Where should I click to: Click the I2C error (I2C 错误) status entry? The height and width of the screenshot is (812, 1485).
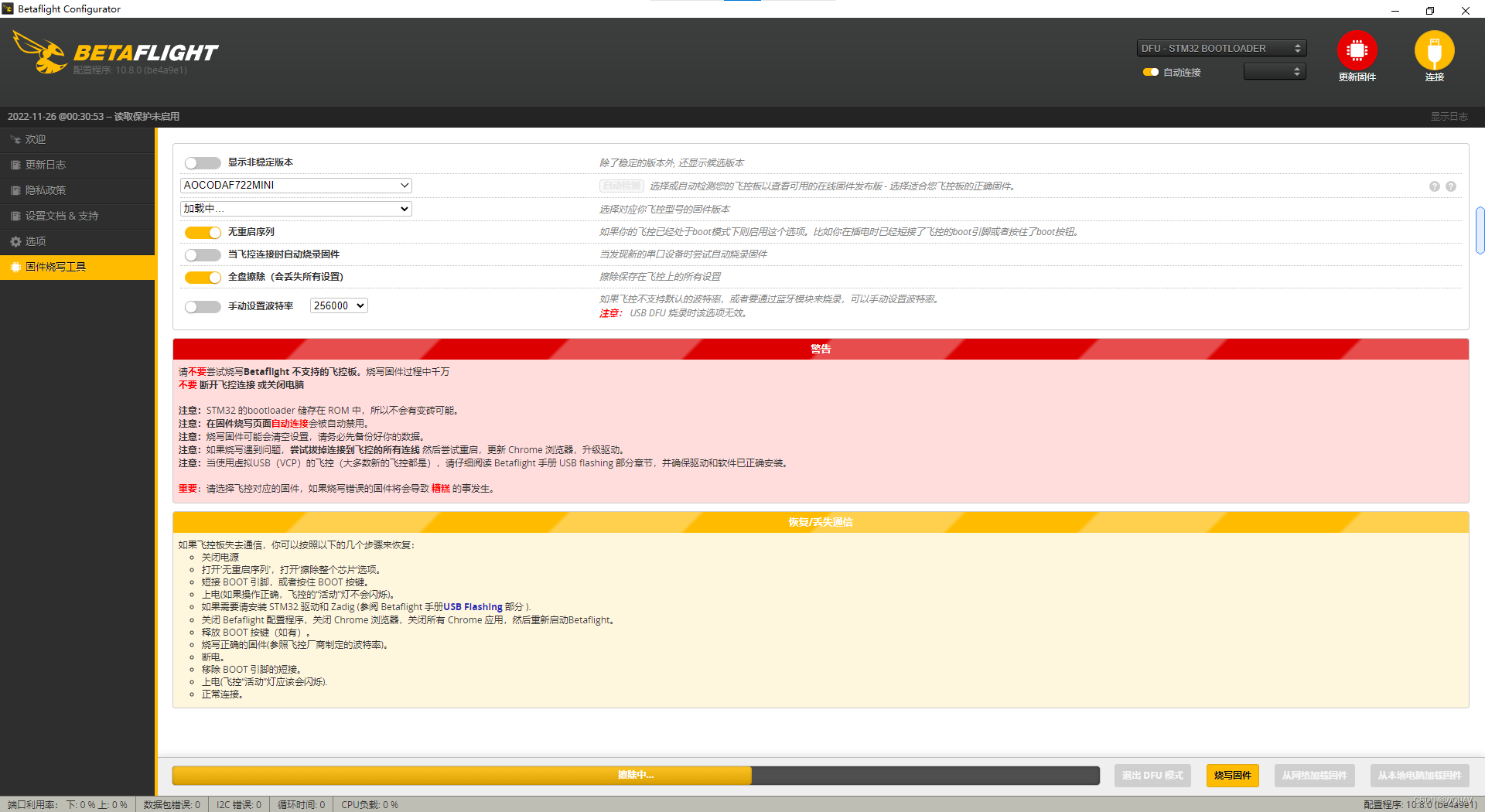pos(239,805)
